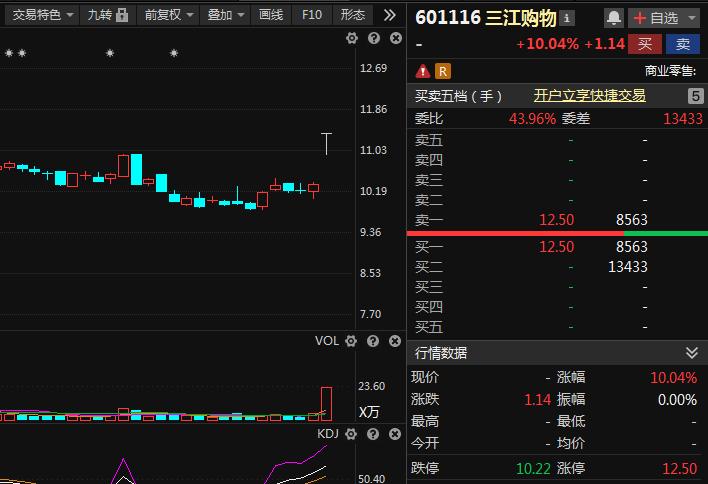708x484 pixels.
Task: Click the red 买 buy button
Action: [645, 44]
